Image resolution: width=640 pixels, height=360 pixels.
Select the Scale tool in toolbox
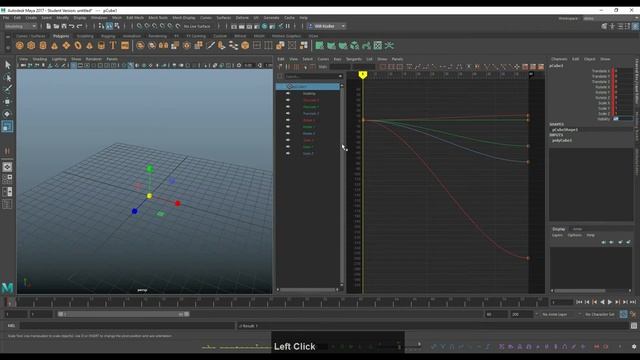[7, 127]
